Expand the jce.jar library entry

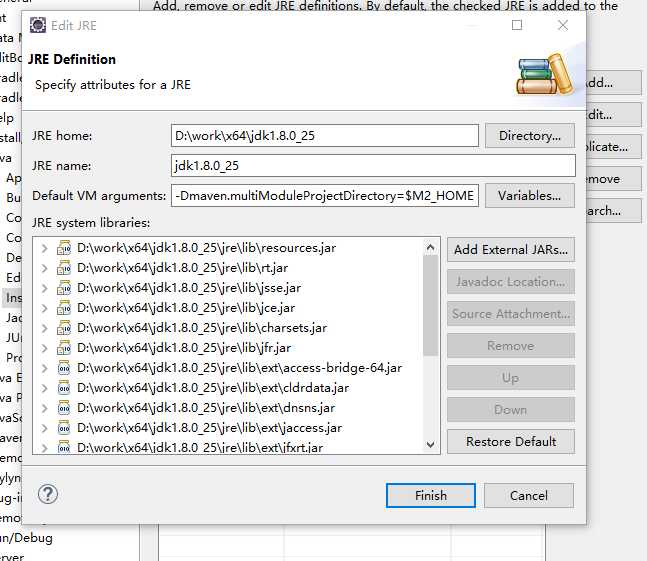pyautogui.click(x=45, y=308)
